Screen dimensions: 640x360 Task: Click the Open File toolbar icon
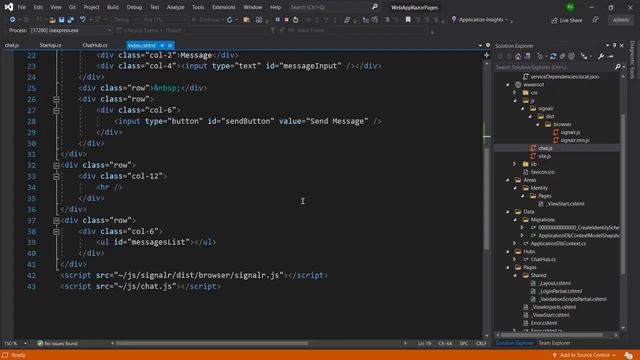coord(52,20)
